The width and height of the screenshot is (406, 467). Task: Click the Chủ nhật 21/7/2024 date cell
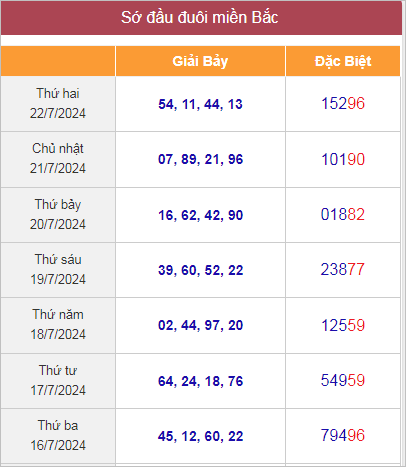click(x=58, y=159)
